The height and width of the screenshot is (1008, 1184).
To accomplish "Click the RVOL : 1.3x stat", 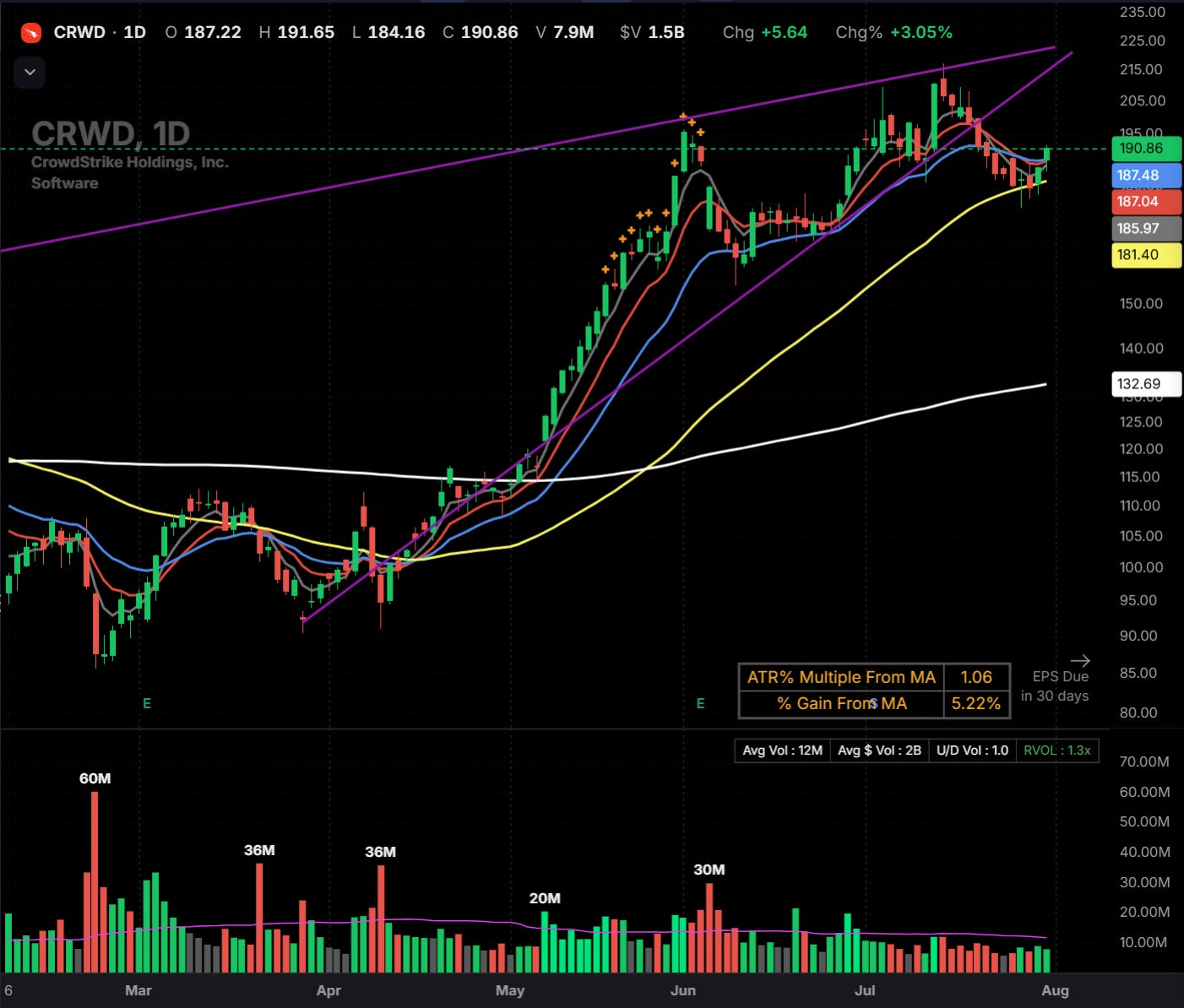I will tap(1057, 751).
